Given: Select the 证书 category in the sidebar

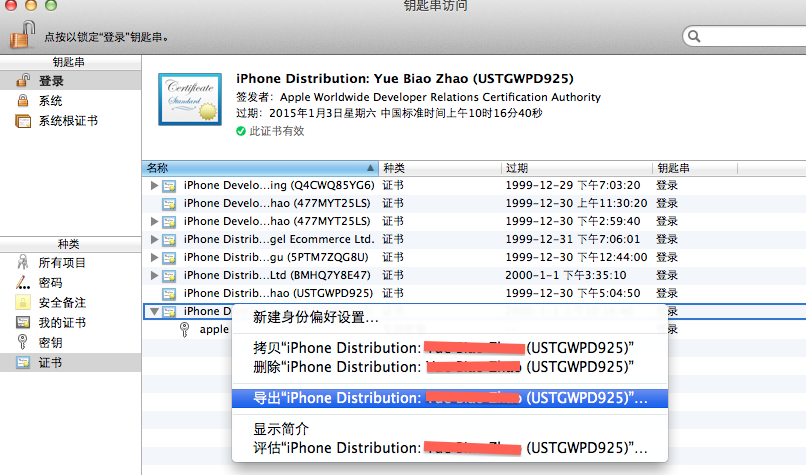Looking at the screenshot, I should [x=70, y=363].
